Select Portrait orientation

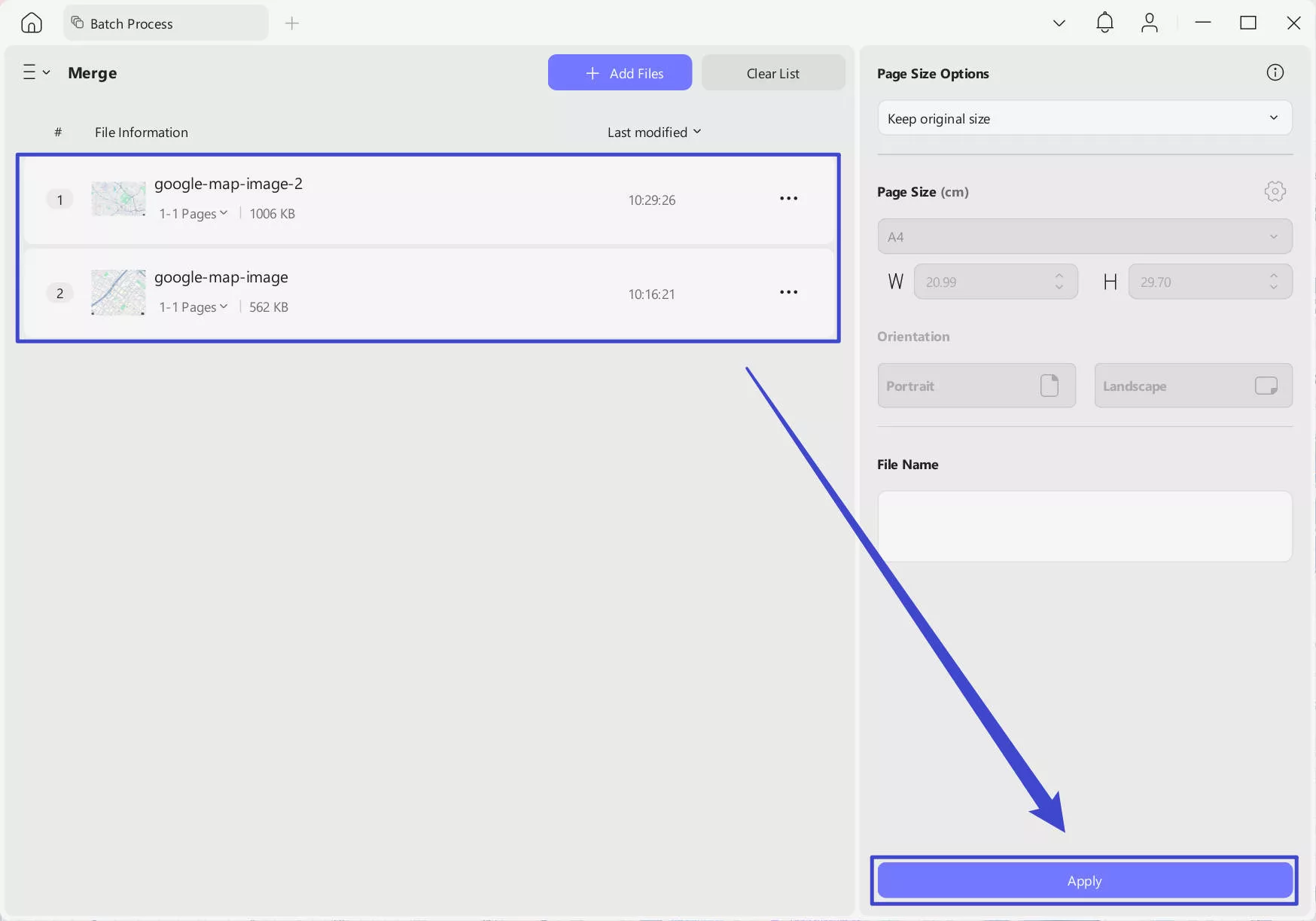click(x=976, y=385)
